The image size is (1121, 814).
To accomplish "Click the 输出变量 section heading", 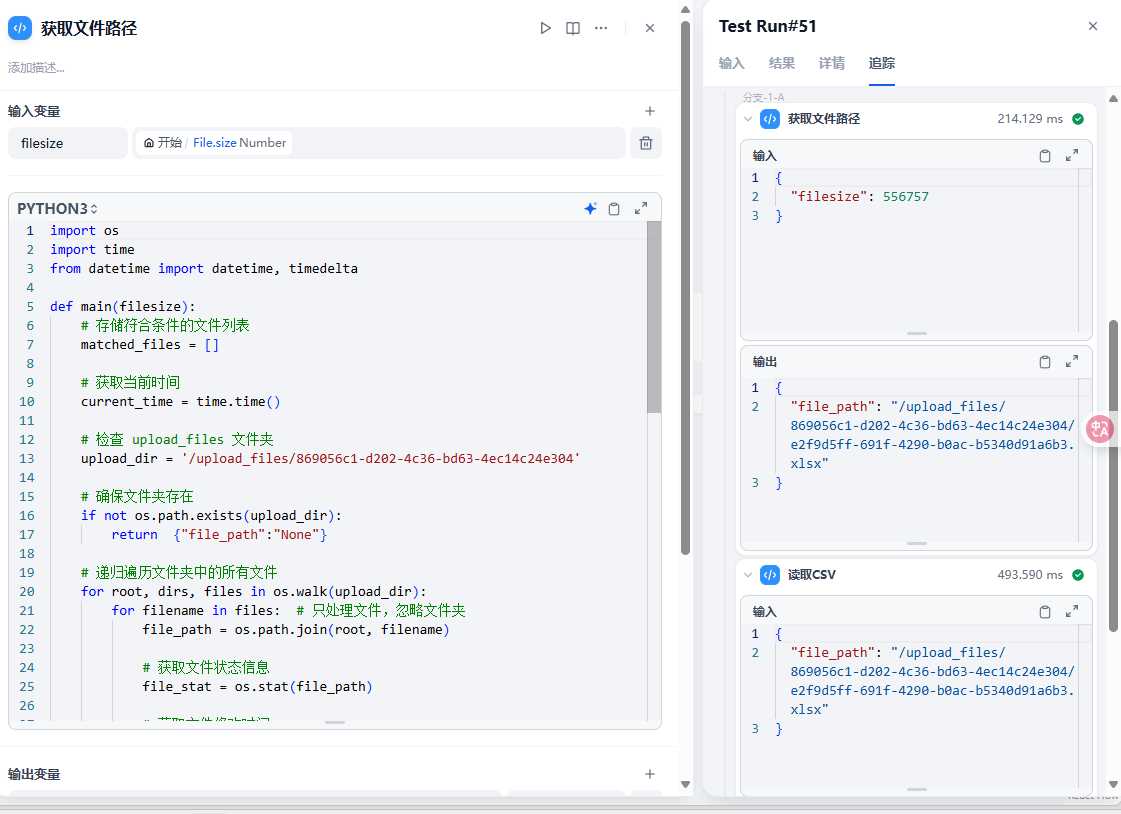I will point(34,774).
